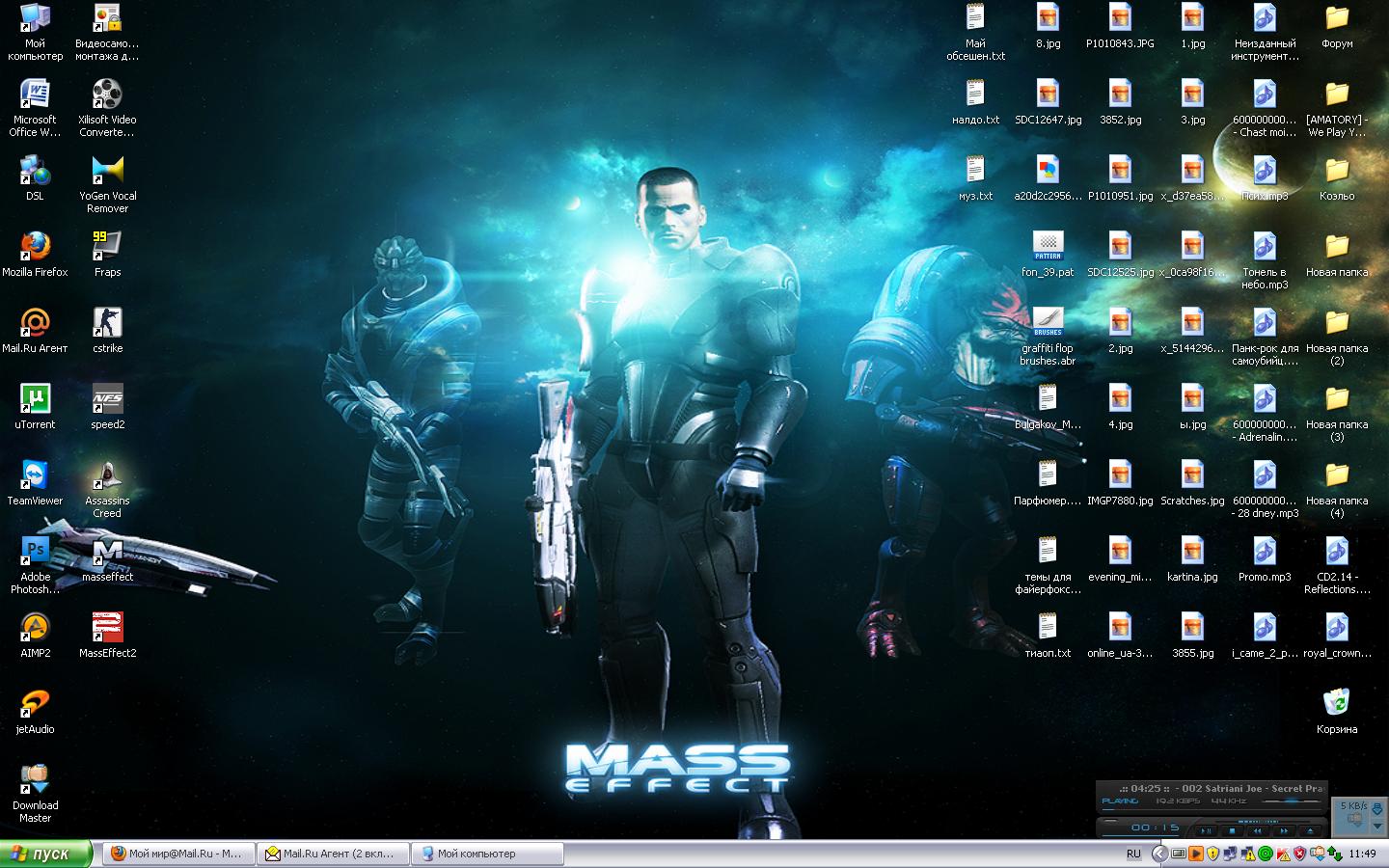Viewport: 1389px width, 868px height.
Task: Open TeamViewer desktop shortcut
Action: coord(35,482)
